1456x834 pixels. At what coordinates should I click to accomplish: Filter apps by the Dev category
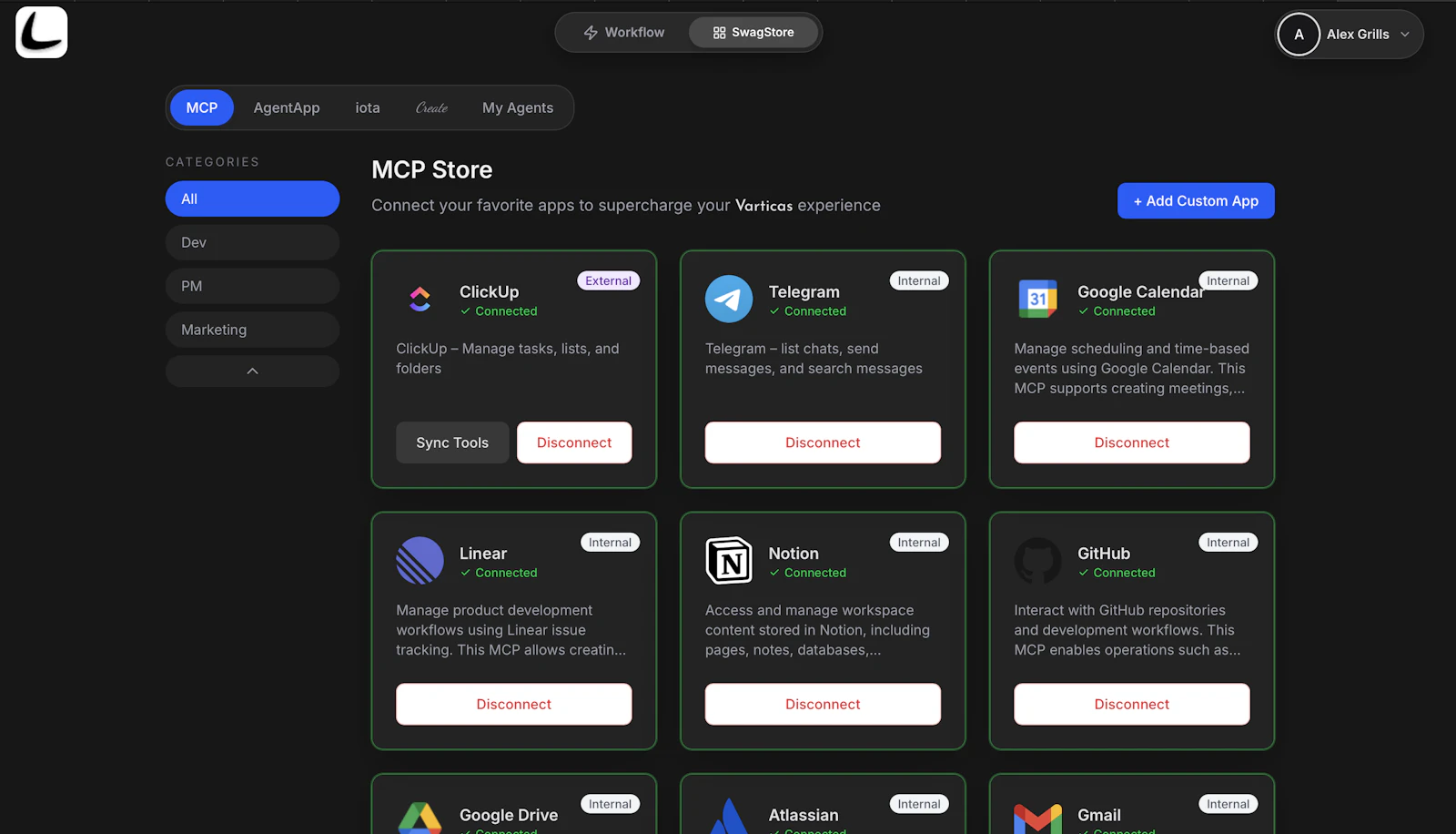pyautogui.click(x=252, y=242)
